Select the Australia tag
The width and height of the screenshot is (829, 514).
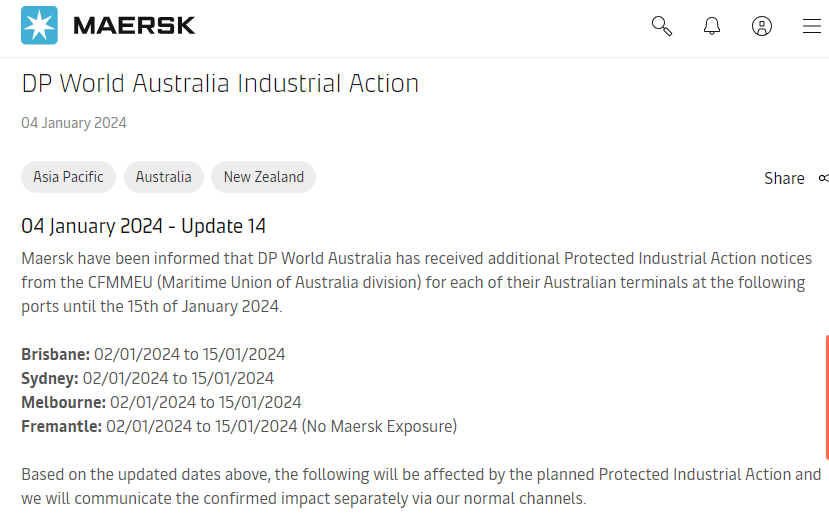click(x=163, y=177)
